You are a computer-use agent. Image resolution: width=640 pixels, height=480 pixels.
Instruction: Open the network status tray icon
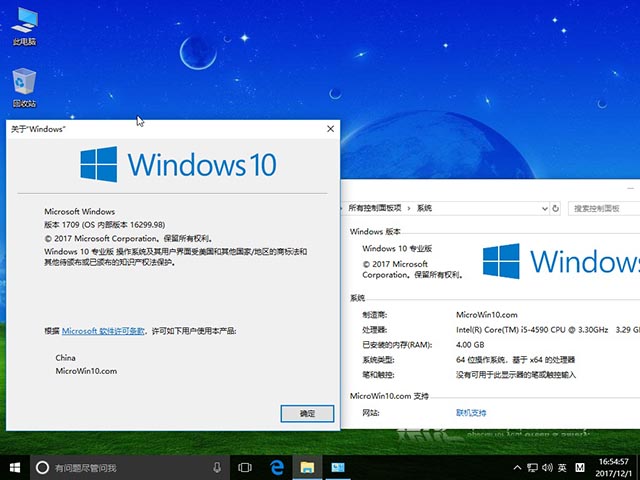coord(532,468)
